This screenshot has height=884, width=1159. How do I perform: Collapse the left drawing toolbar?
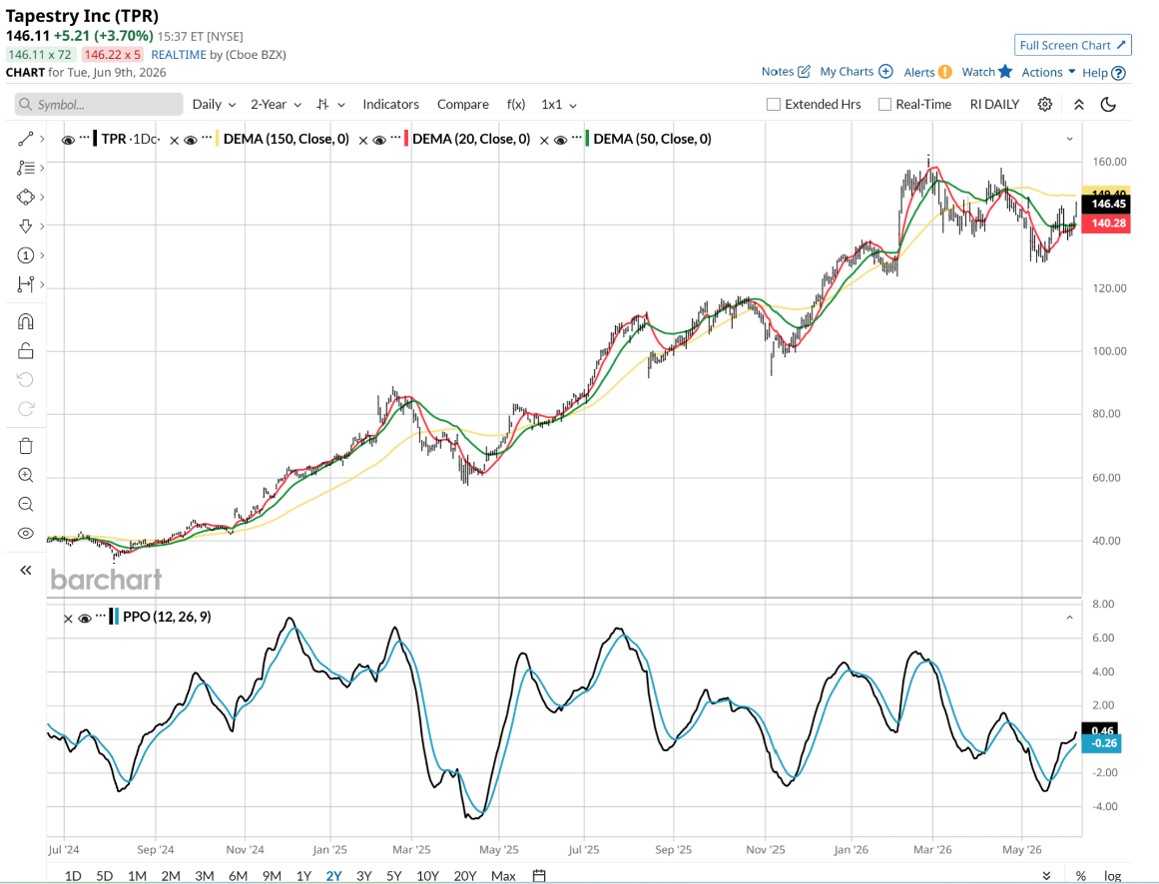click(x=25, y=570)
